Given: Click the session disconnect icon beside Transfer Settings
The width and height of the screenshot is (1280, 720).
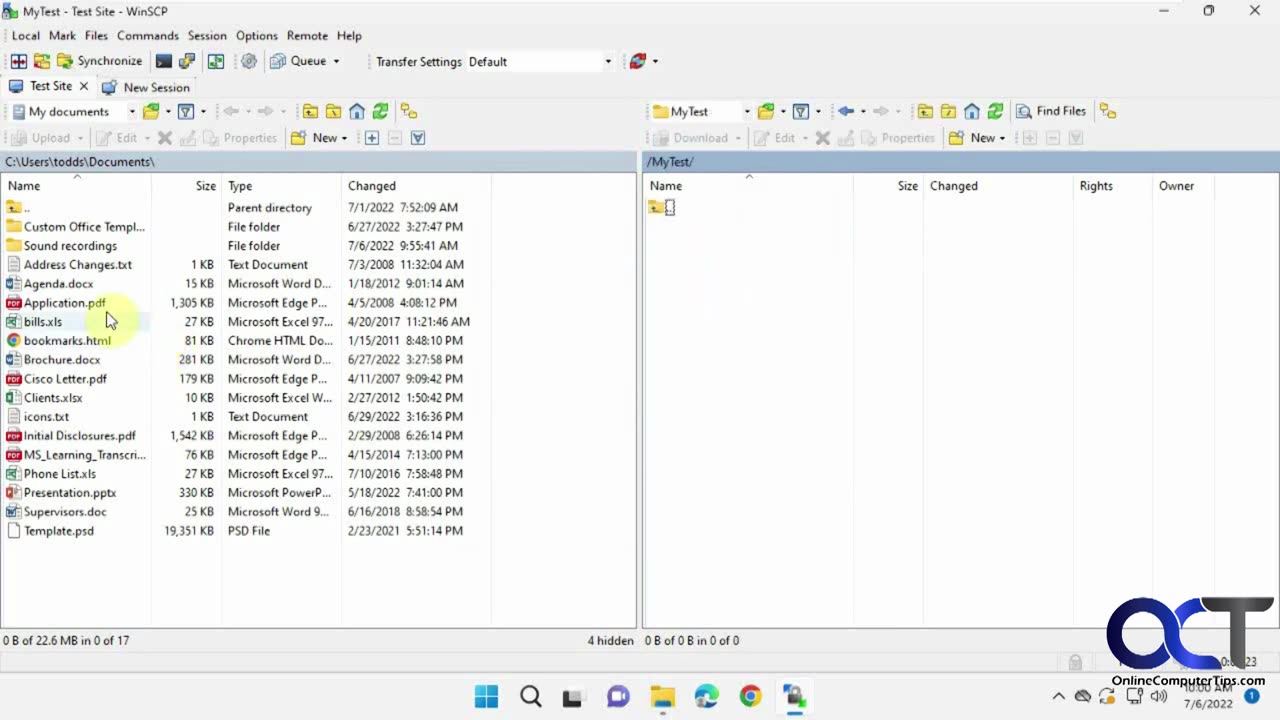Looking at the screenshot, I should pyautogui.click(x=638, y=61).
